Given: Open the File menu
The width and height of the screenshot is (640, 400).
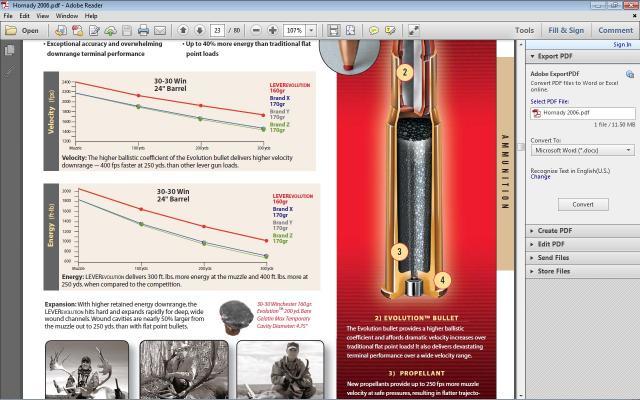Looking at the screenshot, I should pyautogui.click(x=8, y=16).
